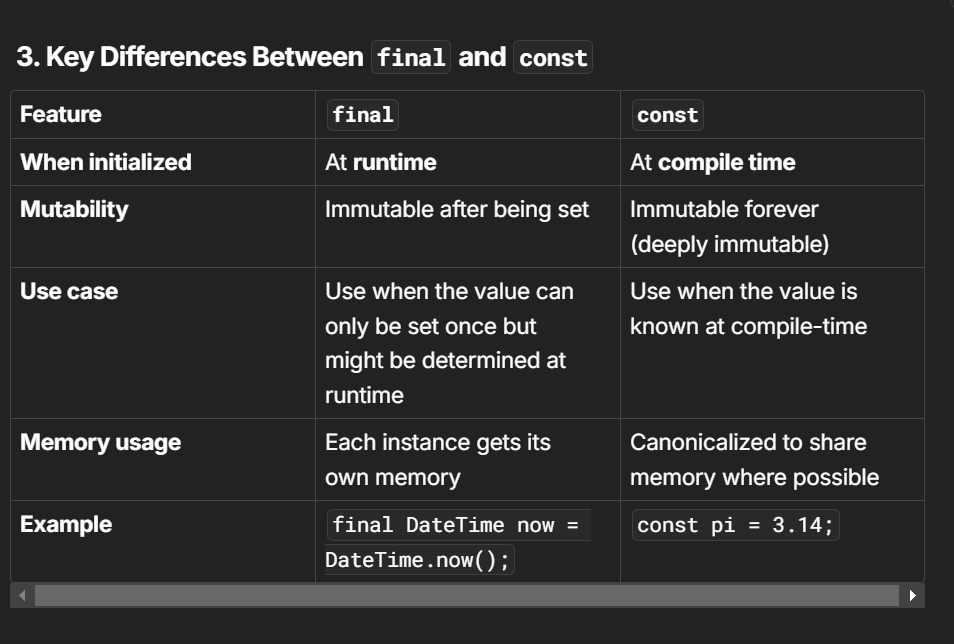The image size is (954, 644).
Task: Click the left scroll arrow of horizontal scrollbar
Action: [23, 595]
